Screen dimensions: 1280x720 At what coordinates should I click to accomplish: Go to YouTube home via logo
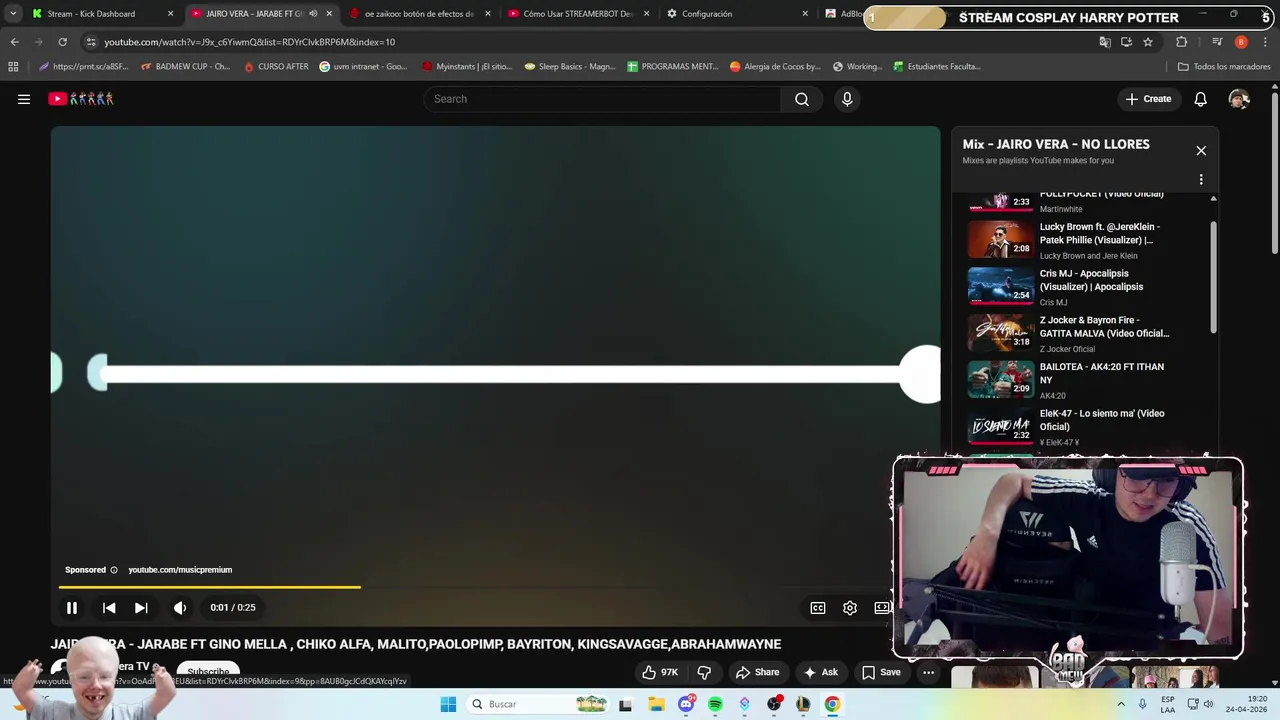(81, 99)
